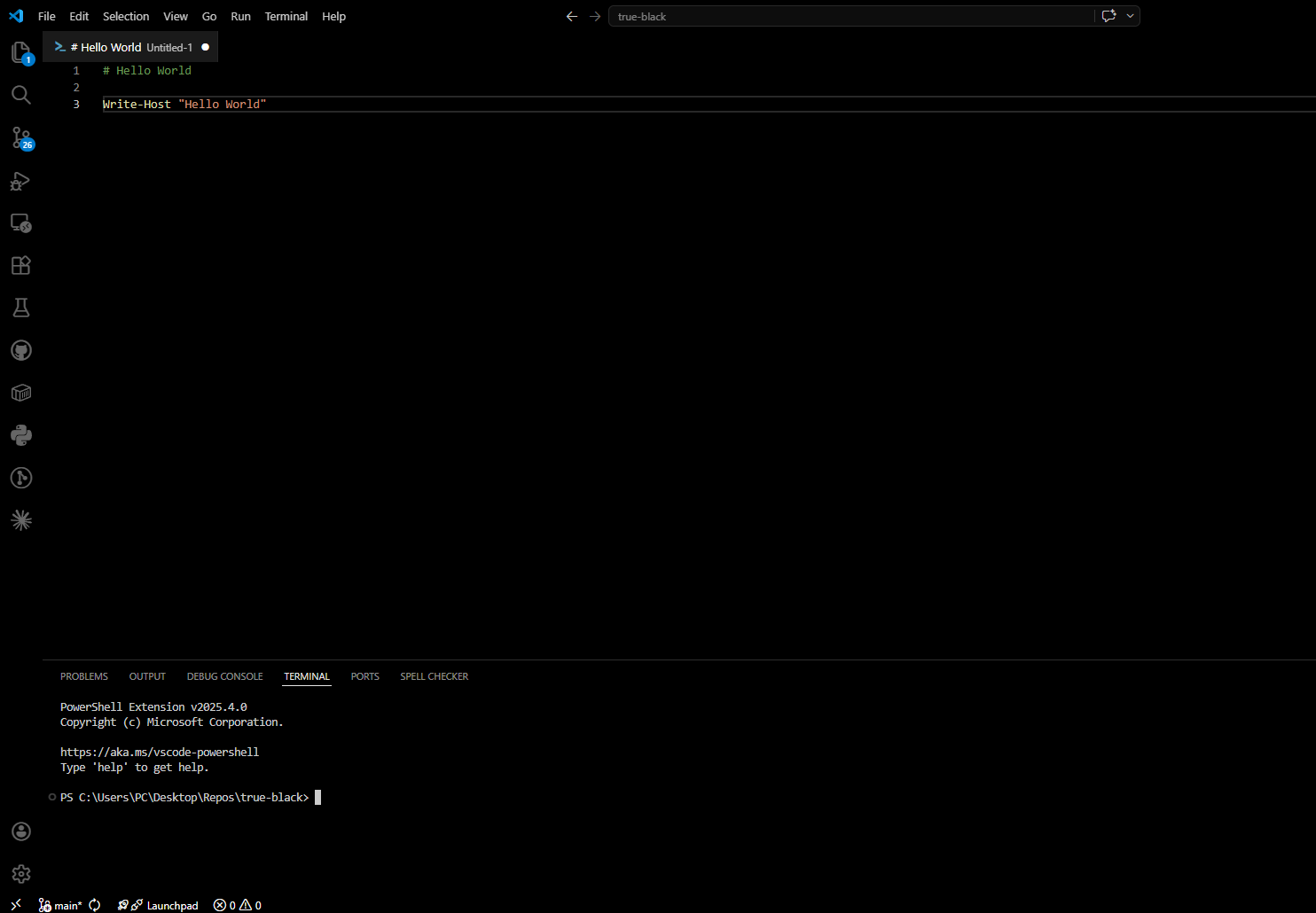Open the Terminal menu
Image resolution: width=1316 pixels, height=913 pixels.
coord(286,16)
